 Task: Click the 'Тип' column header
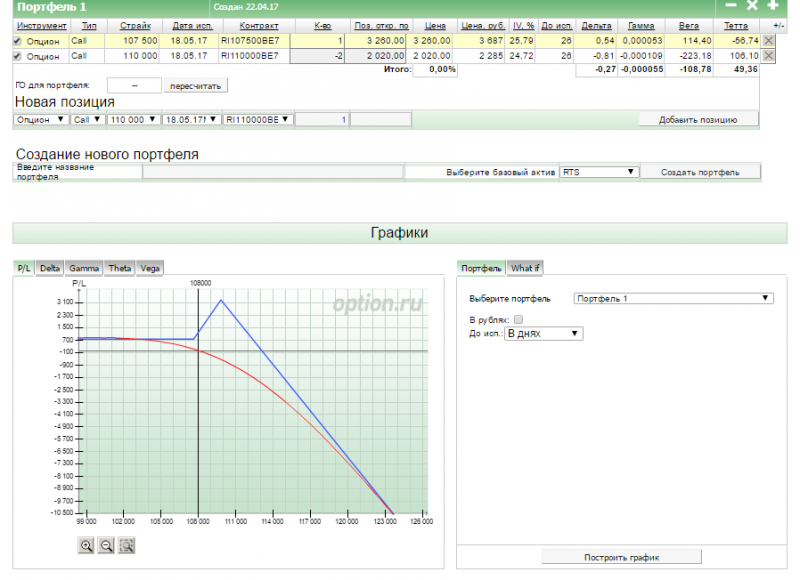(x=89, y=26)
